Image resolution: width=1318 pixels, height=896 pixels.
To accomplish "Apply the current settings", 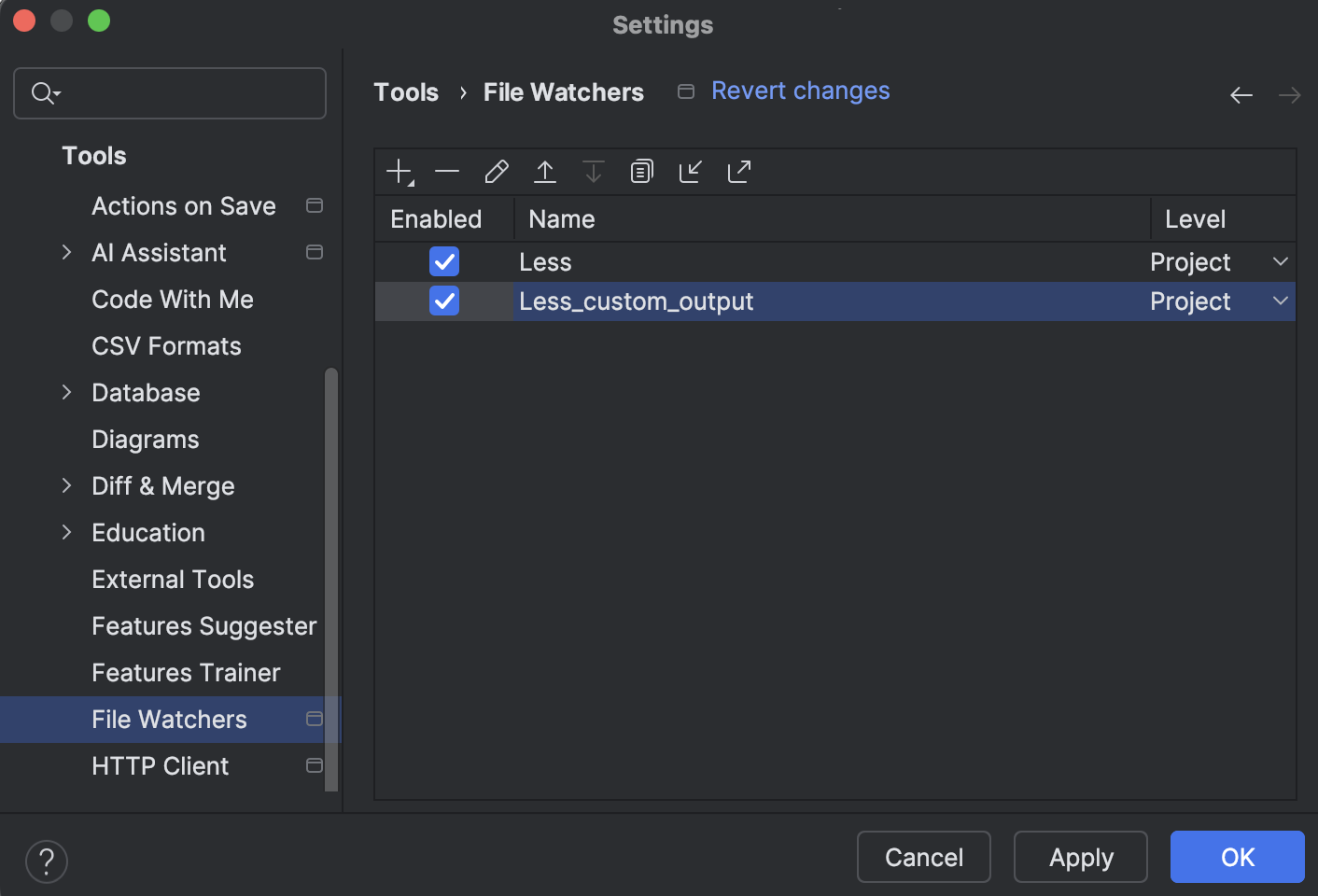I will 1080,857.
